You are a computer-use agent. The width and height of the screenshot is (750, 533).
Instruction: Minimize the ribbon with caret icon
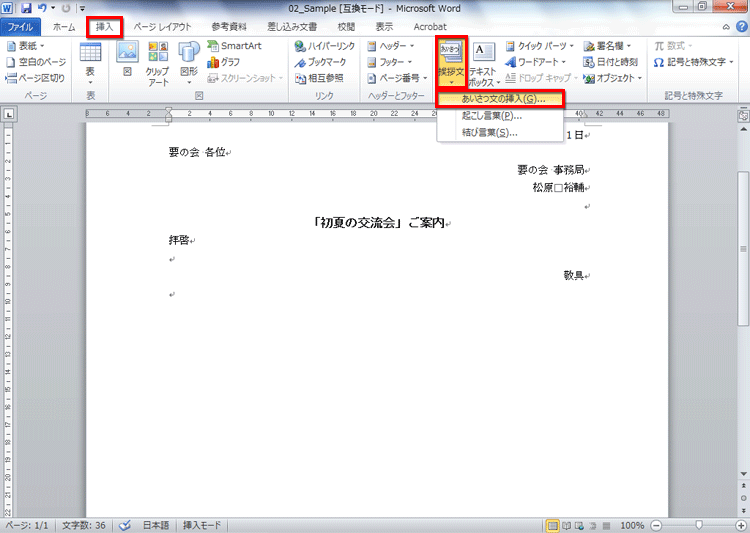pos(726,27)
